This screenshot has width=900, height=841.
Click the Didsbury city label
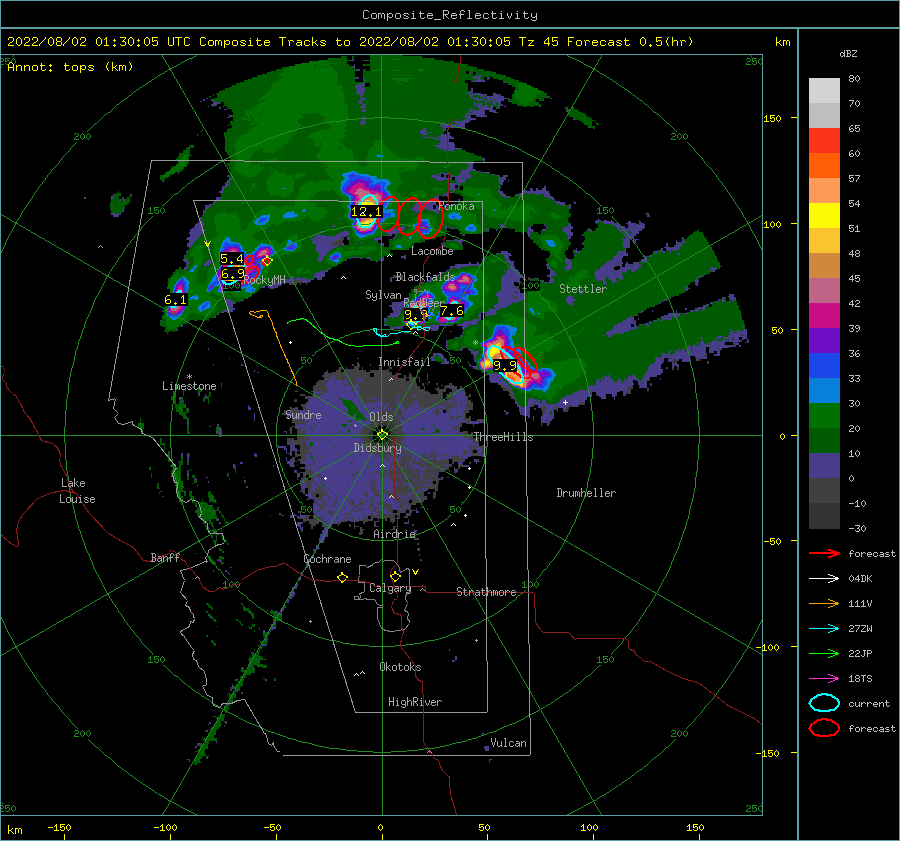click(x=377, y=448)
